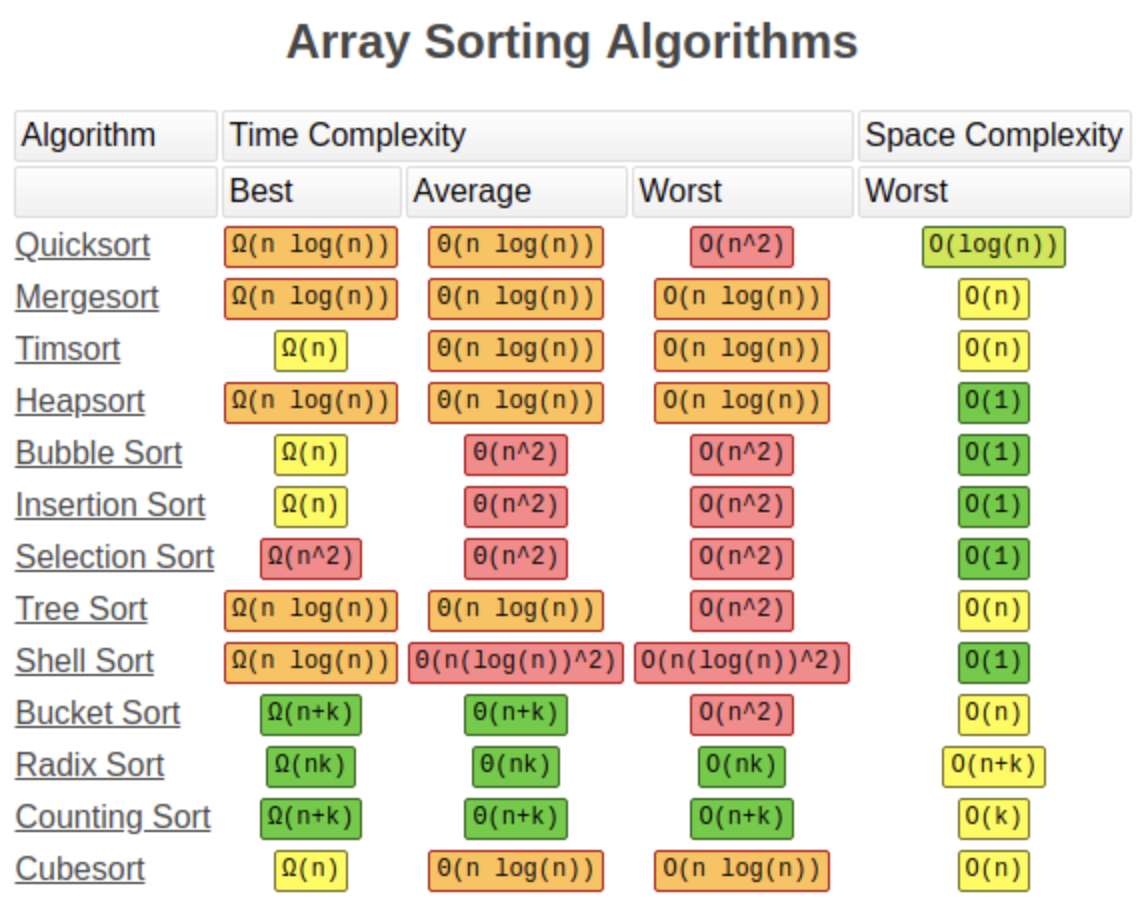Open the Selection Sort link
The image size is (1146, 912).
[115, 558]
